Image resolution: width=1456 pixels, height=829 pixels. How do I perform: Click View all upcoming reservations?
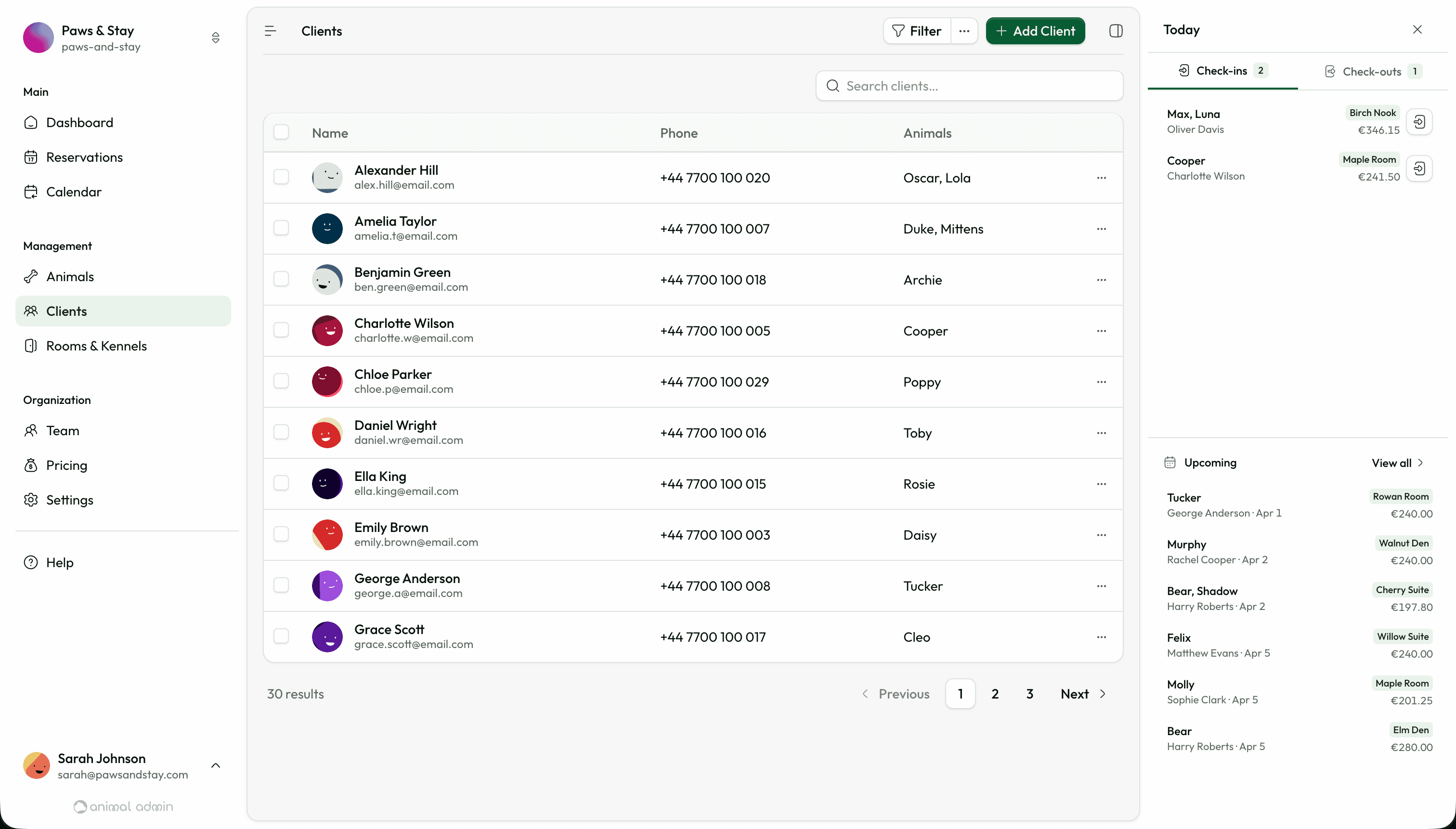click(x=1397, y=463)
